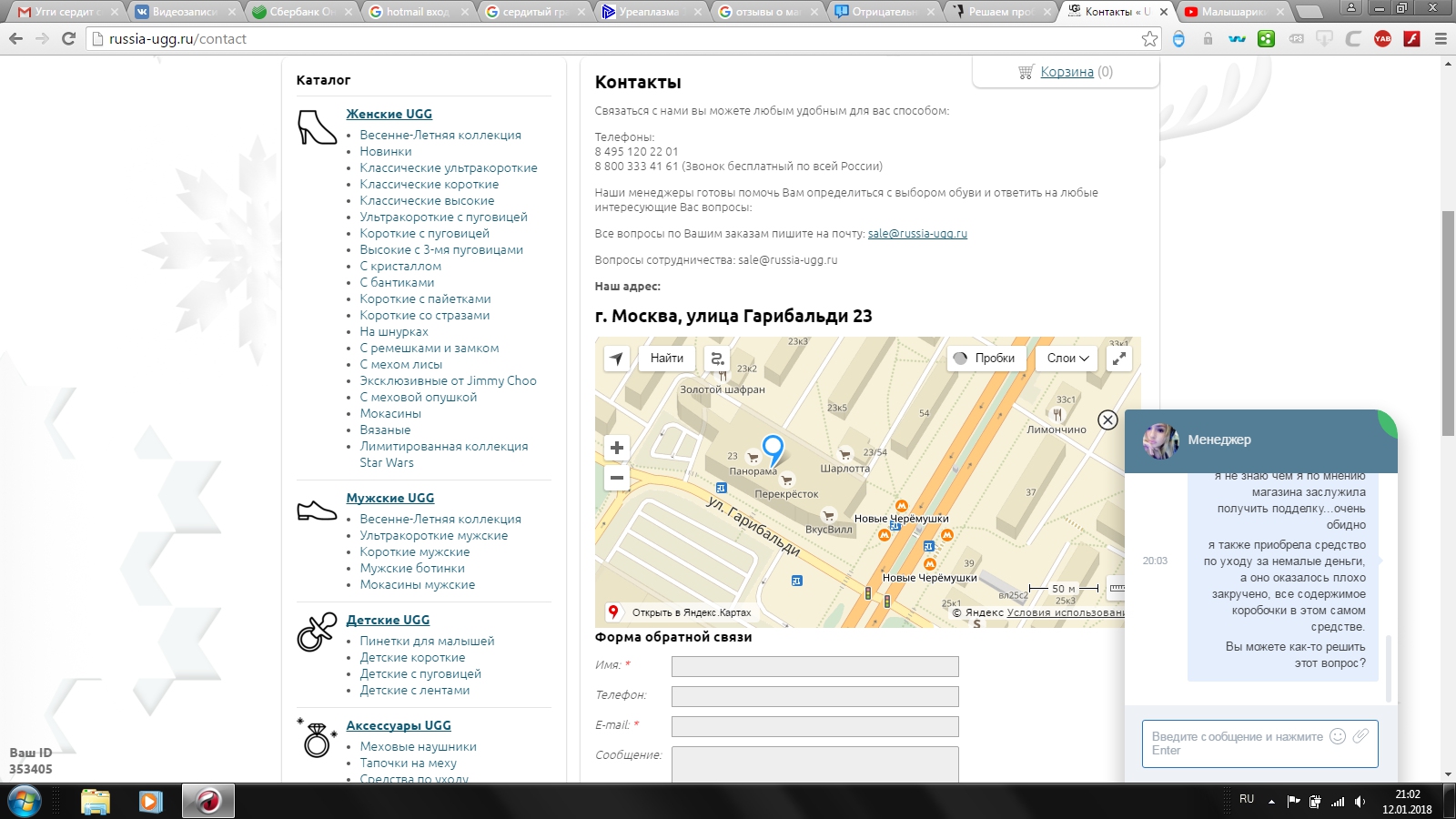Viewport: 1456px width, 819px height.
Task: Bookmark this page with the star icon
Action: click(1149, 39)
